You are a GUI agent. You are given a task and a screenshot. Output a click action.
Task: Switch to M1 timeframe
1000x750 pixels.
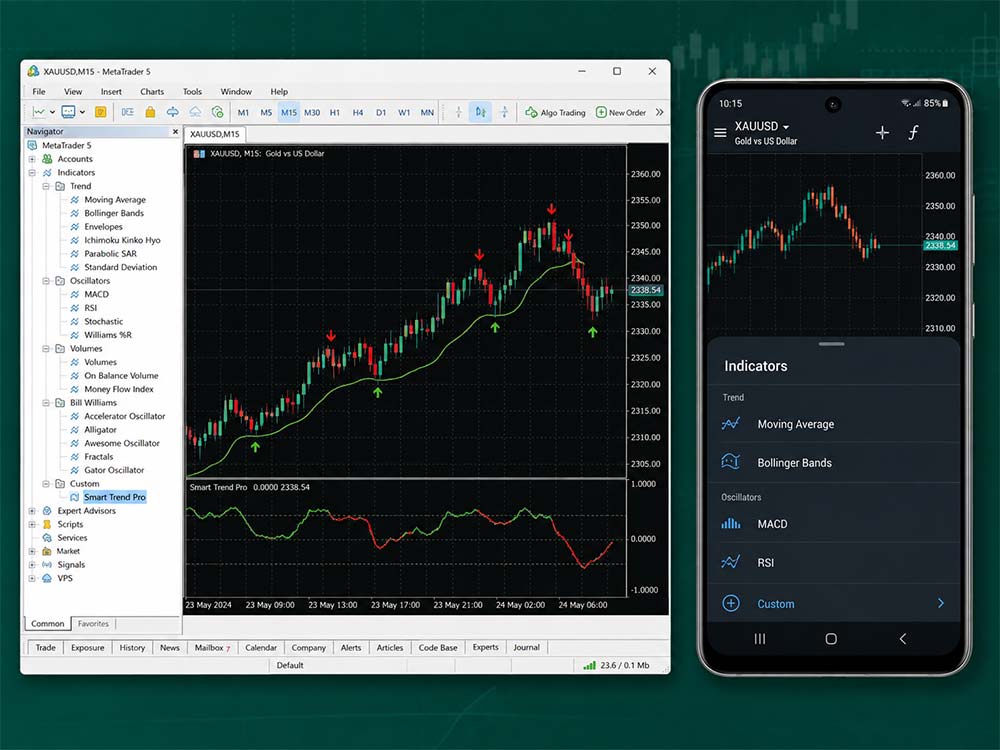pyautogui.click(x=243, y=112)
